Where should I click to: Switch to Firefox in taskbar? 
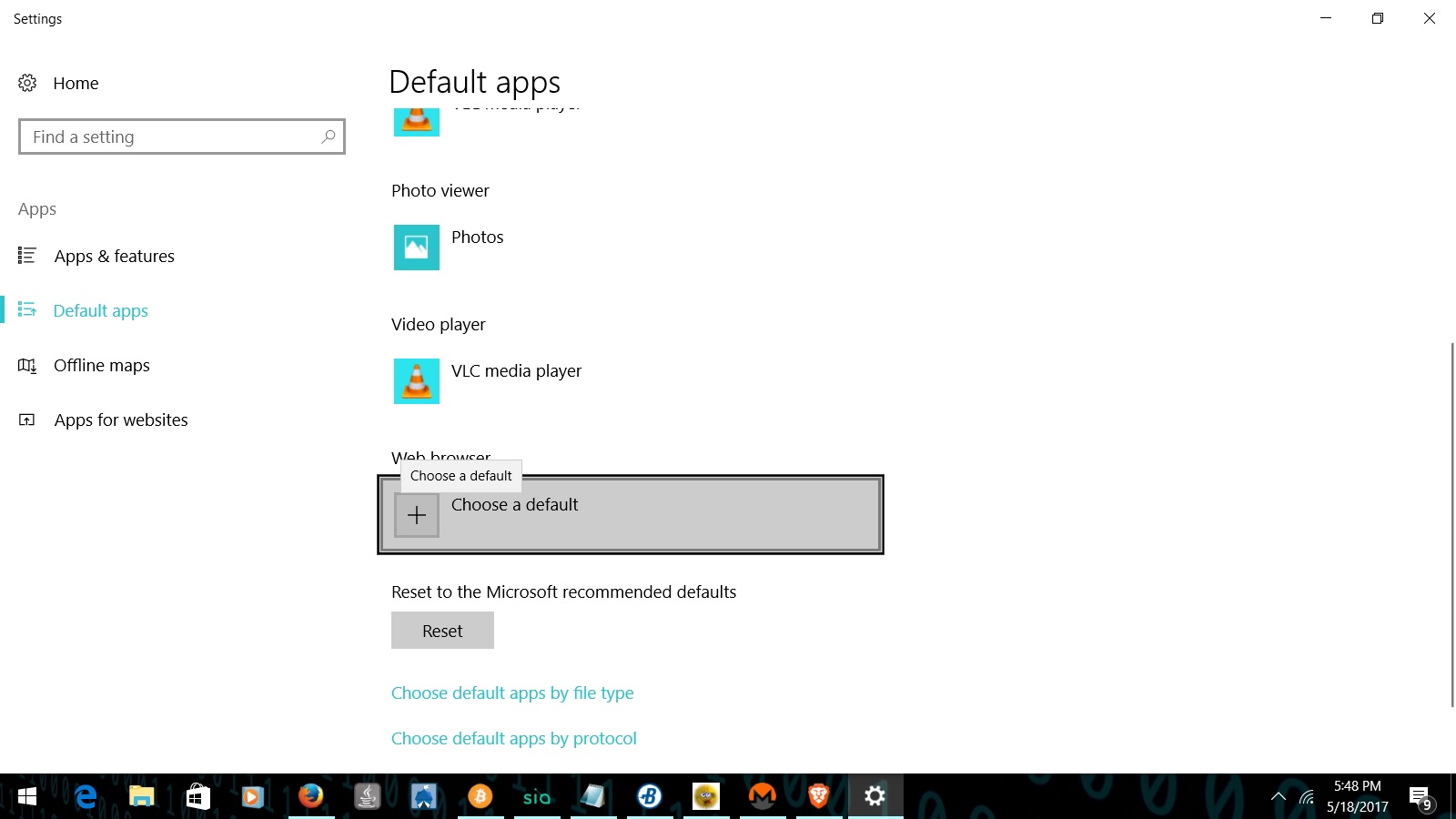pos(311,796)
